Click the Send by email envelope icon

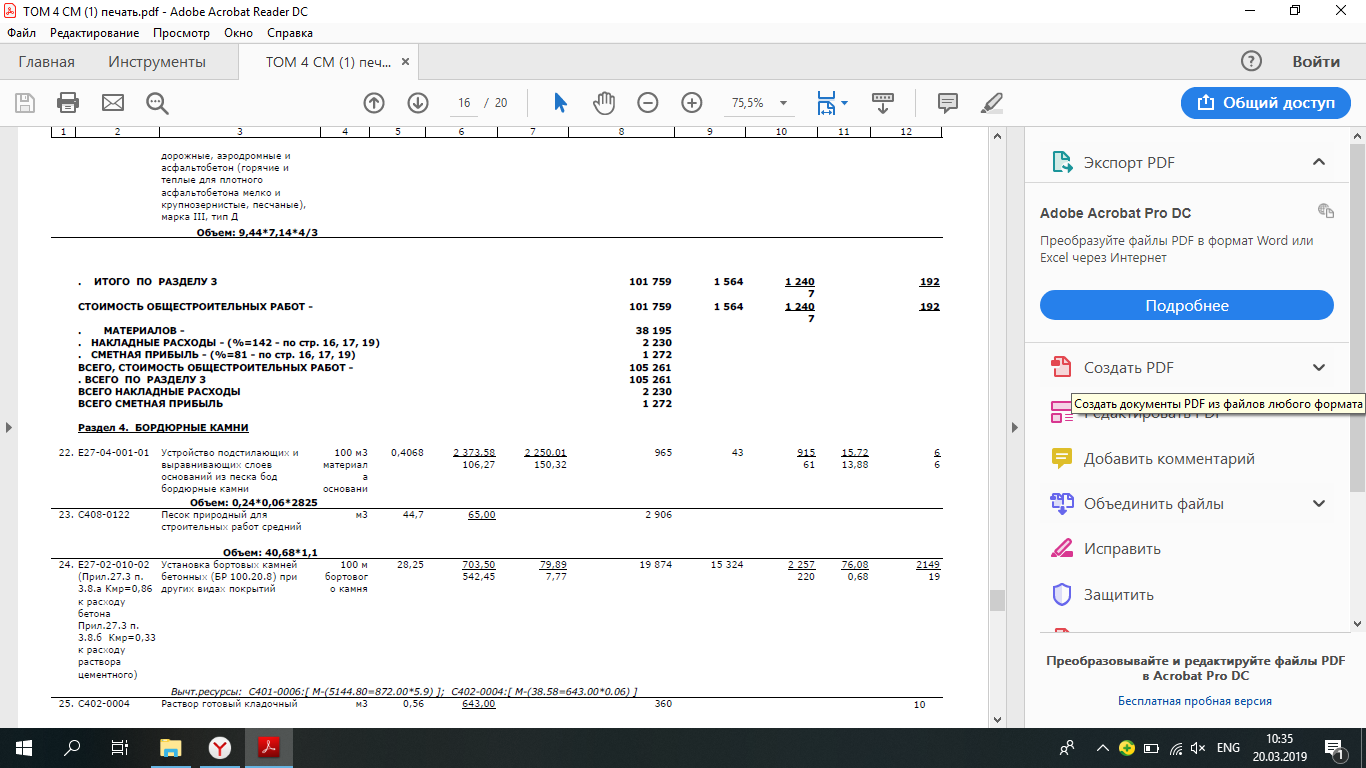click(113, 103)
